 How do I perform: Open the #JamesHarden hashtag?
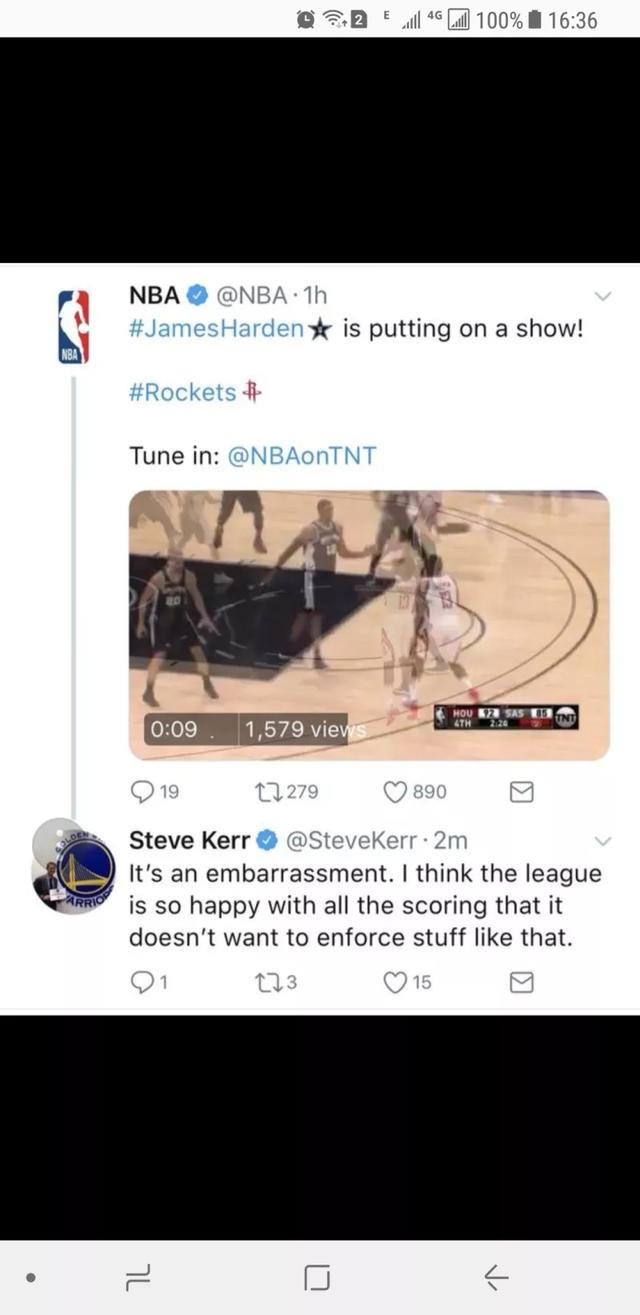pyautogui.click(x=216, y=329)
